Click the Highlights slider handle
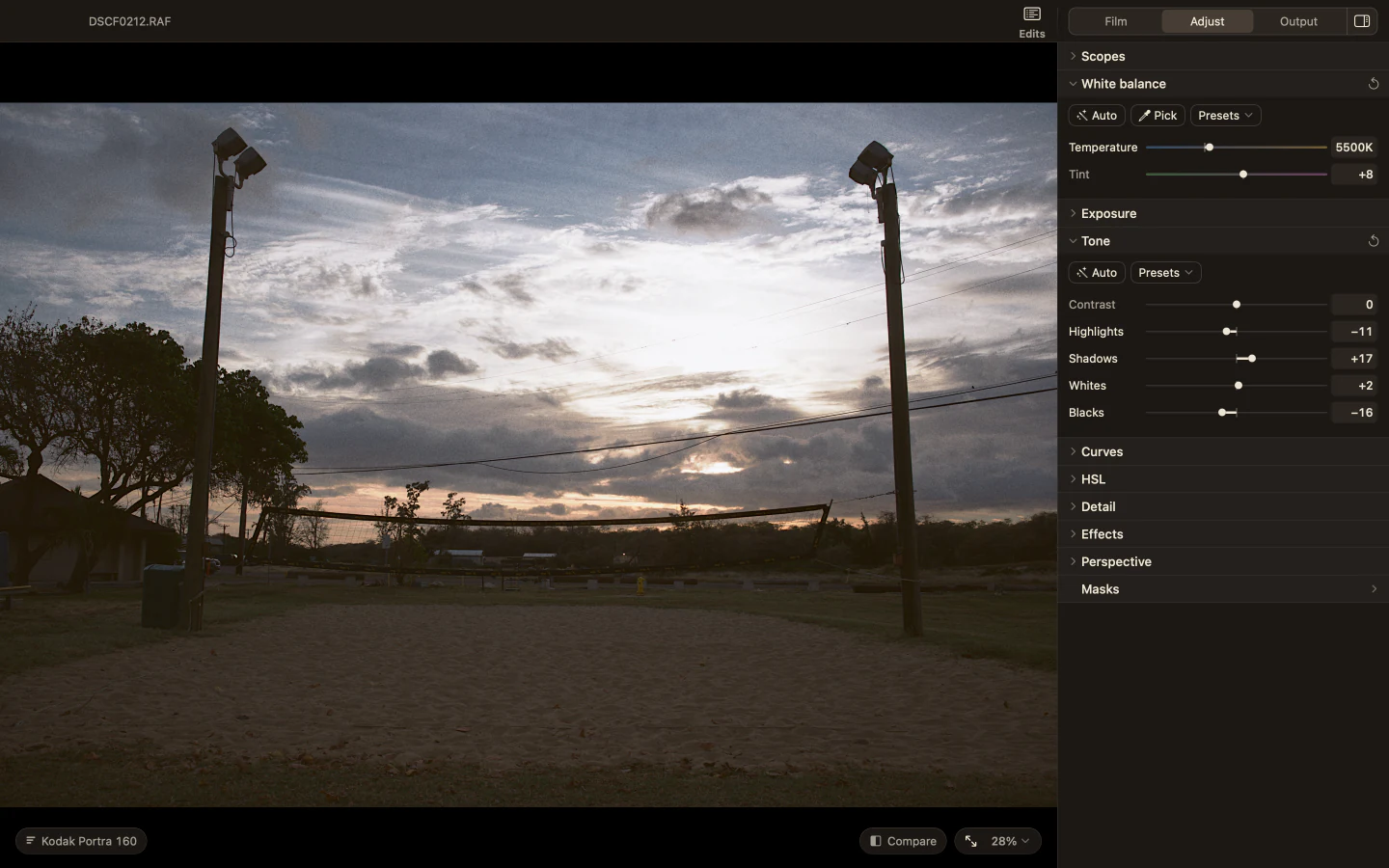The image size is (1389, 868). click(x=1227, y=332)
